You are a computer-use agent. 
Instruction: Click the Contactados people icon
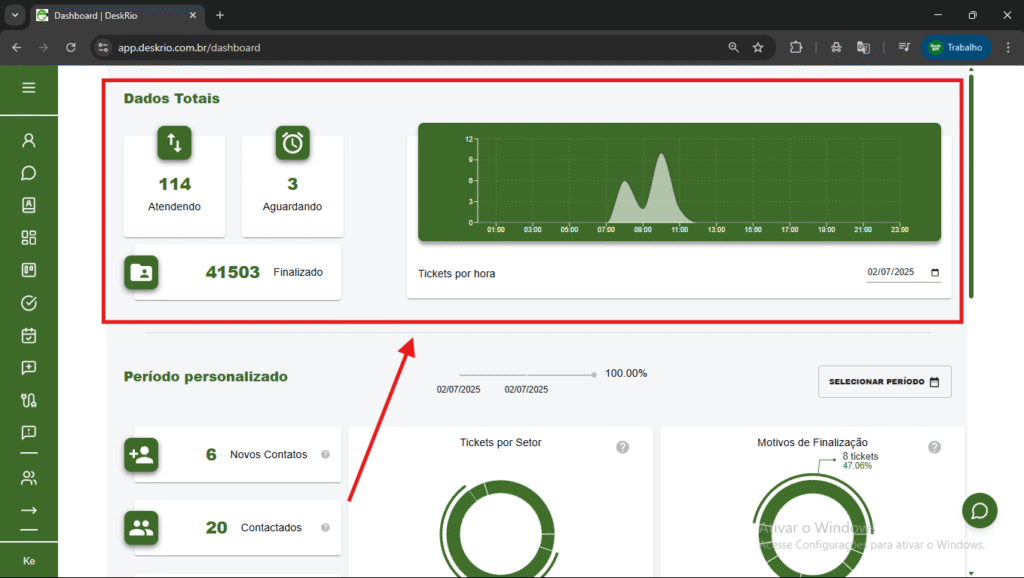click(x=141, y=528)
